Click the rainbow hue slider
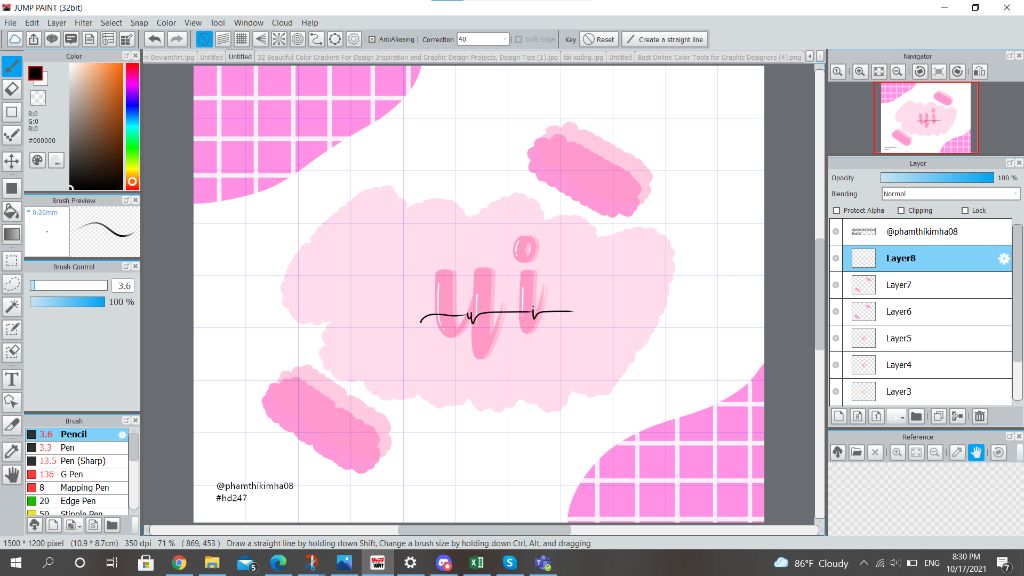 (x=132, y=126)
